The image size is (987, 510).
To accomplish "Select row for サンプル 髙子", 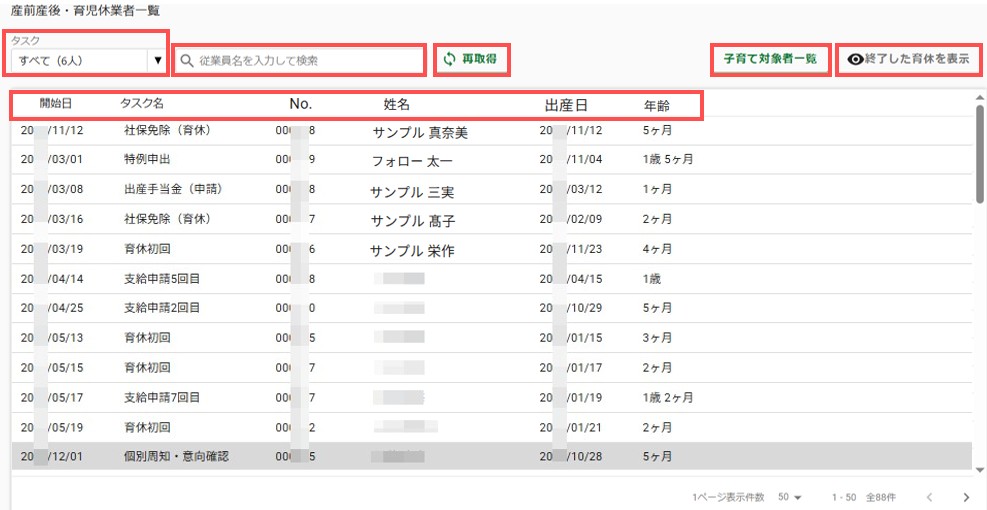I will pyautogui.click(x=492, y=220).
